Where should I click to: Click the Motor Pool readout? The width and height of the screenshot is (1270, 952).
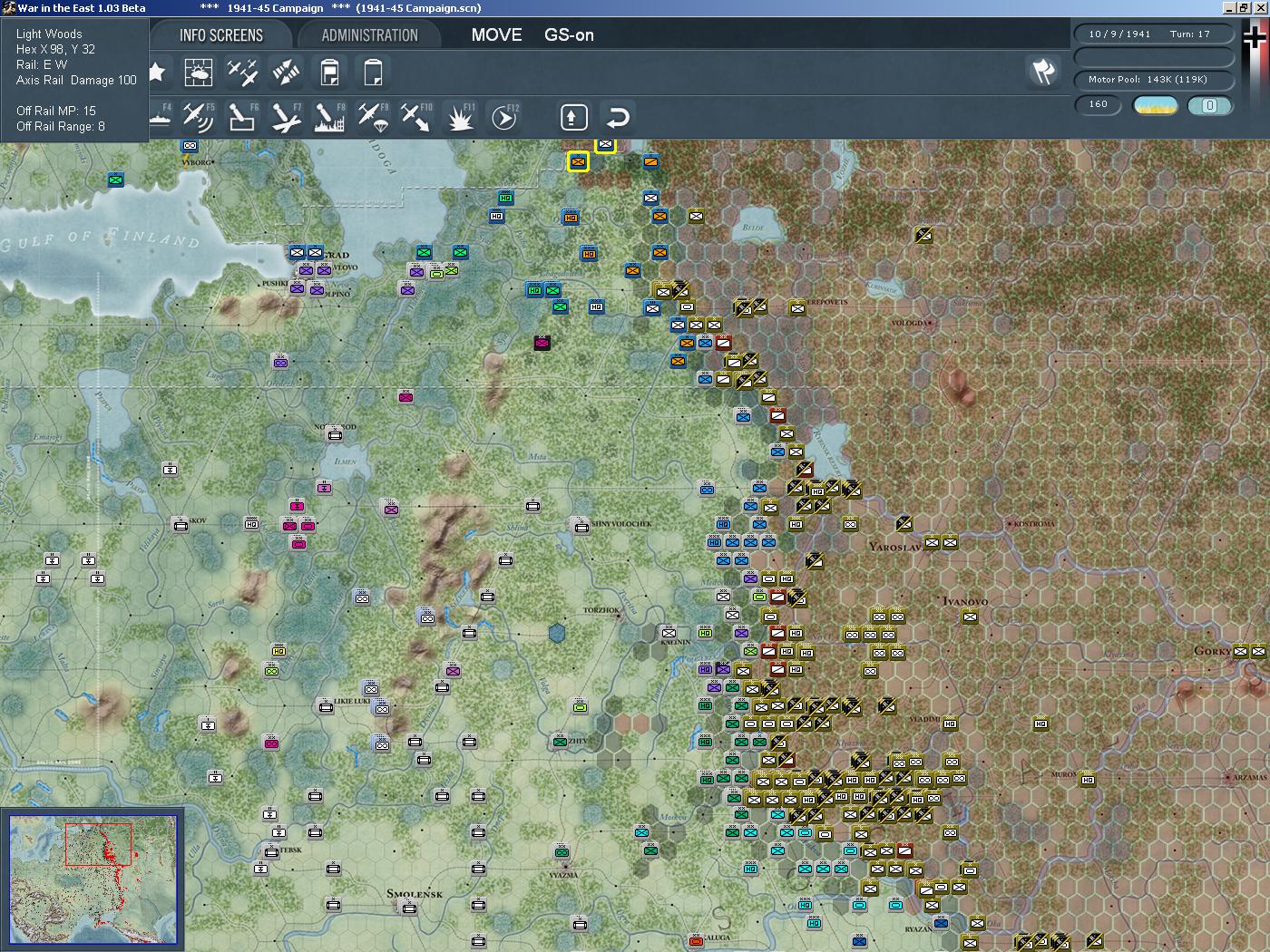click(1154, 80)
